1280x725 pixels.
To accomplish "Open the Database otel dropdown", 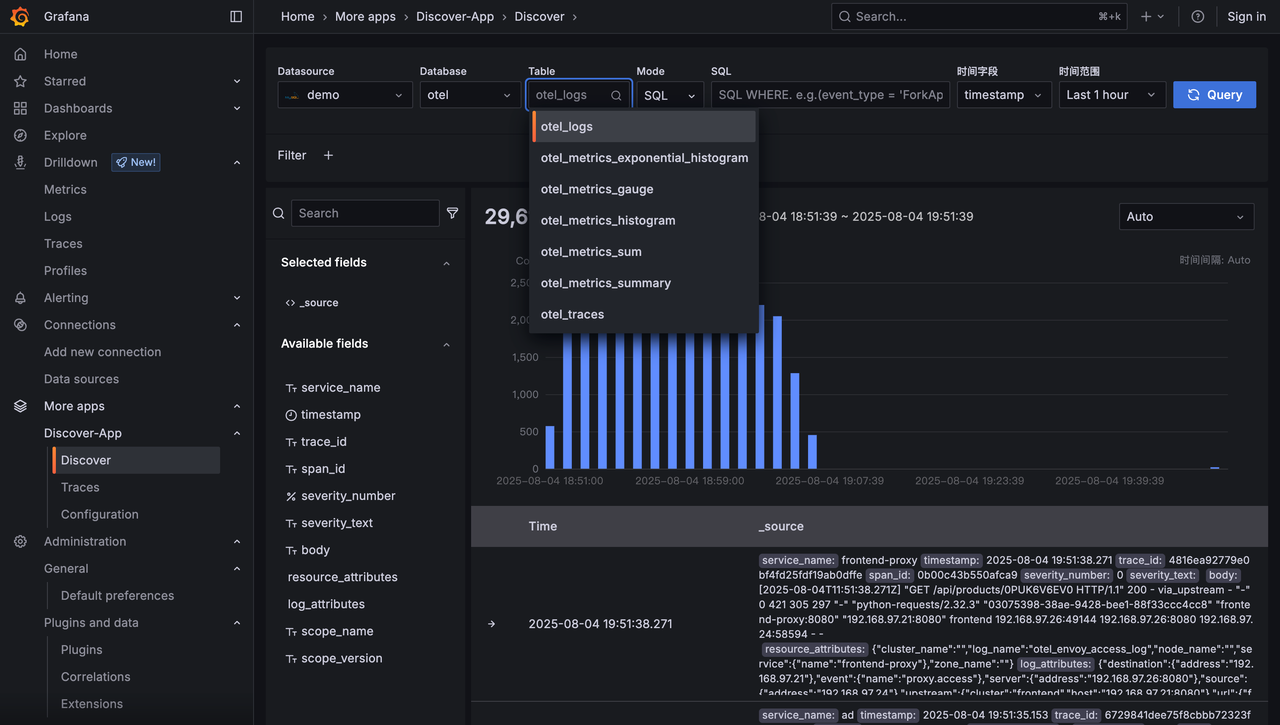I will coord(470,95).
